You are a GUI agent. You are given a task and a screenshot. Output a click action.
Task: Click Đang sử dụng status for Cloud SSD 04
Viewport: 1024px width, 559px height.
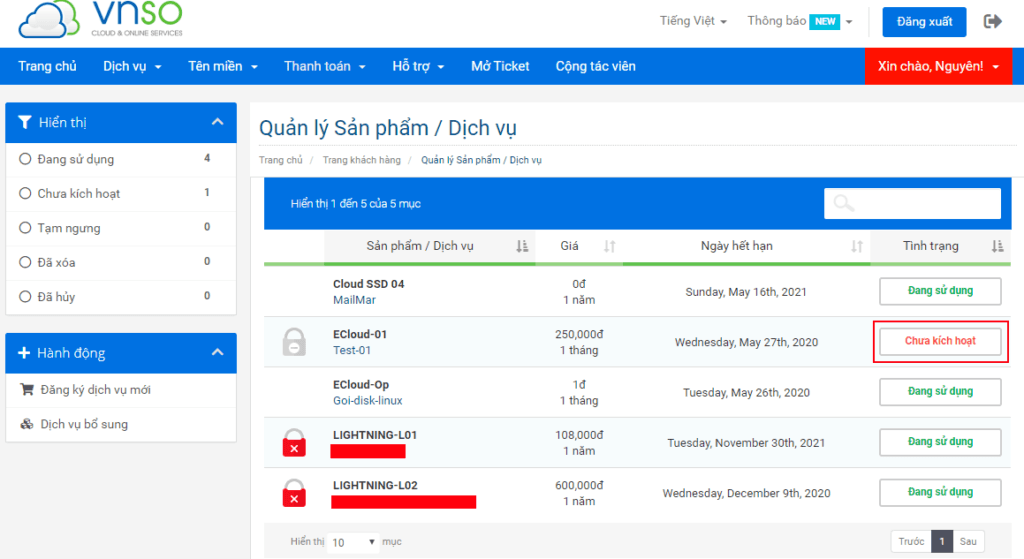[x=940, y=291]
